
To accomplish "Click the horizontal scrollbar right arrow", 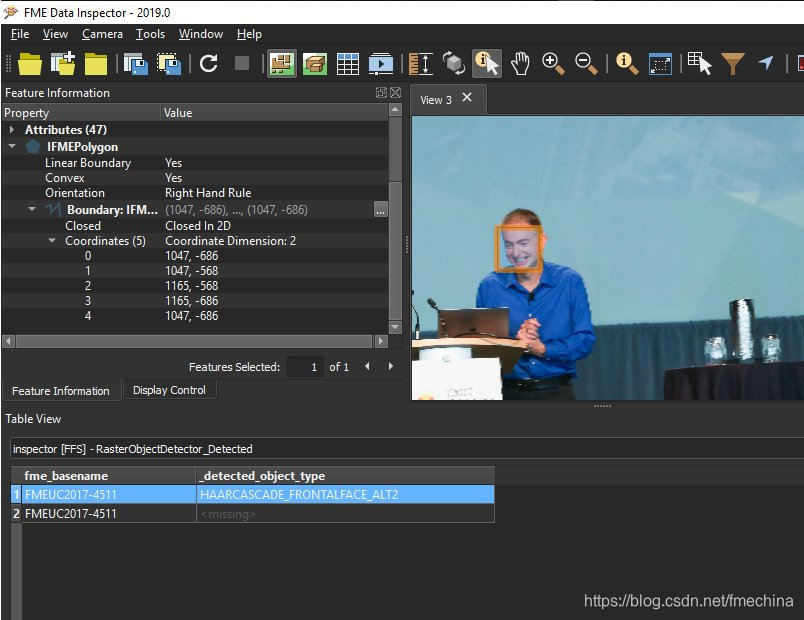I will click(x=380, y=341).
